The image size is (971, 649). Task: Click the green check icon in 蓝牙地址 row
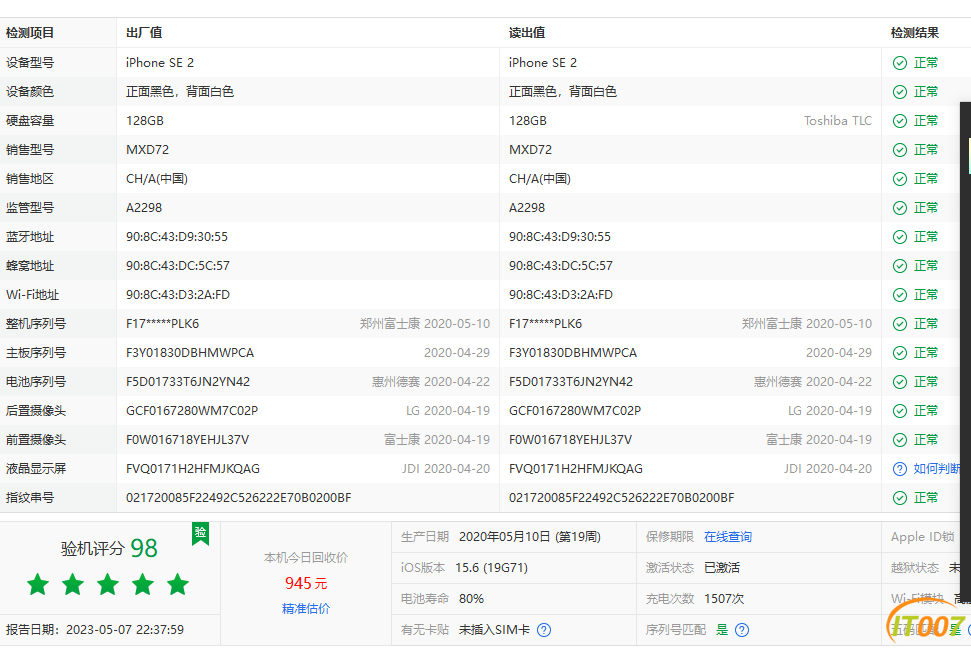(900, 237)
